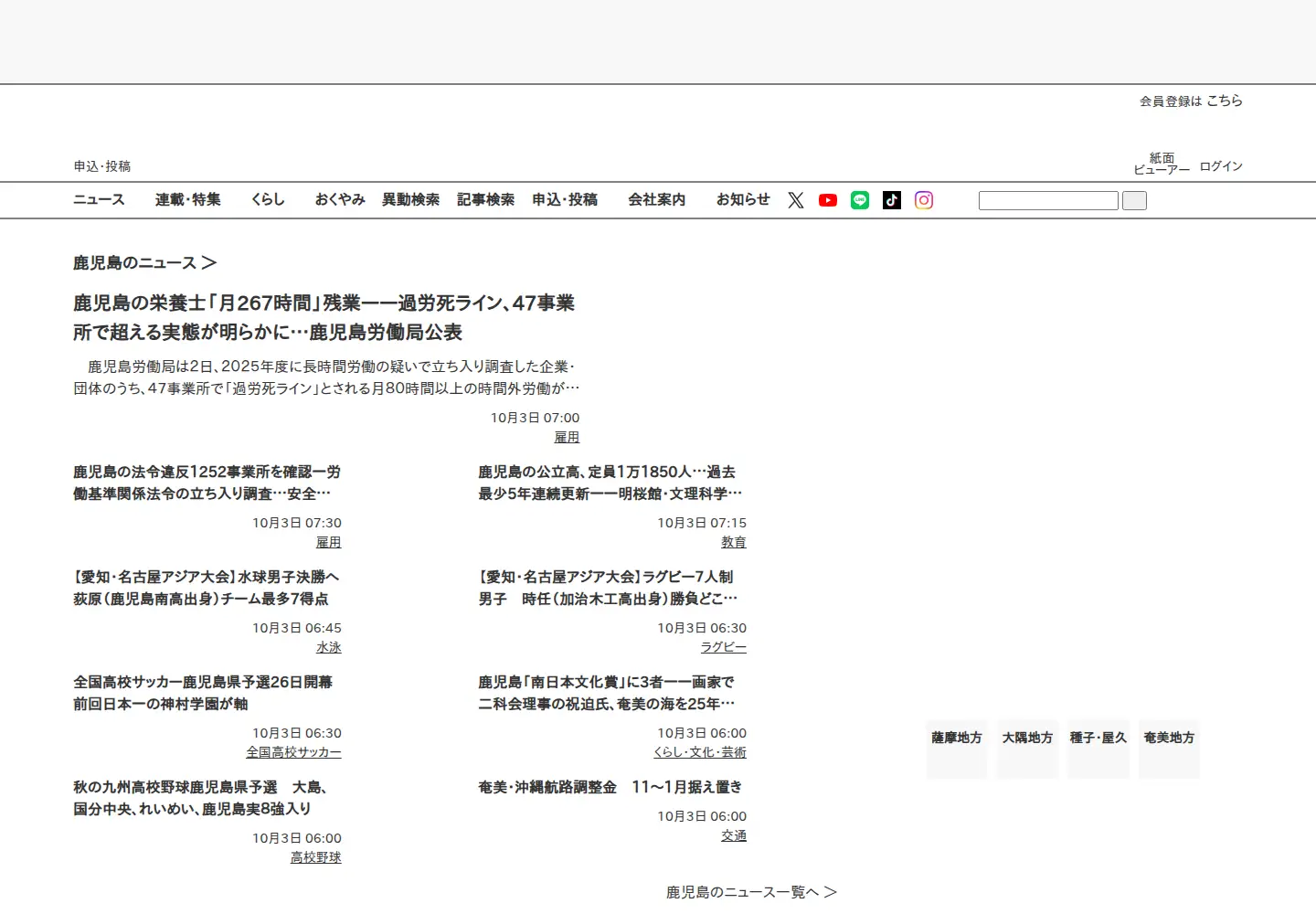Select the 奄美地方 region button

pos(1169,749)
